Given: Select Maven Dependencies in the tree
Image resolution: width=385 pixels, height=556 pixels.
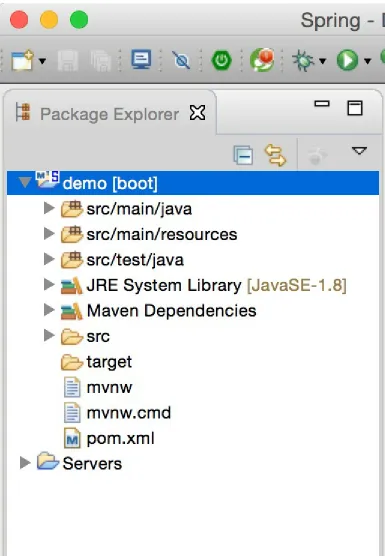Looking at the screenshot, I should (172, 311).
